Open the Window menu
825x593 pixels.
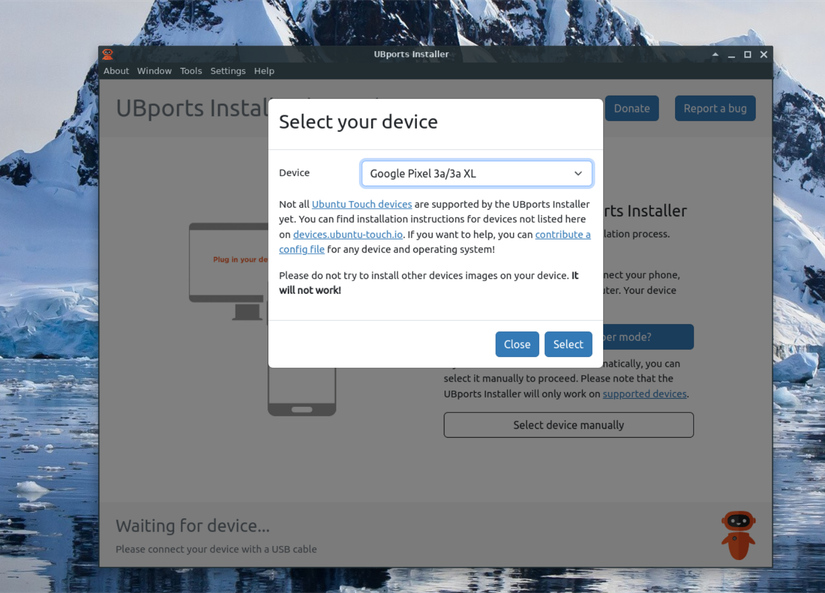(153, 71)
